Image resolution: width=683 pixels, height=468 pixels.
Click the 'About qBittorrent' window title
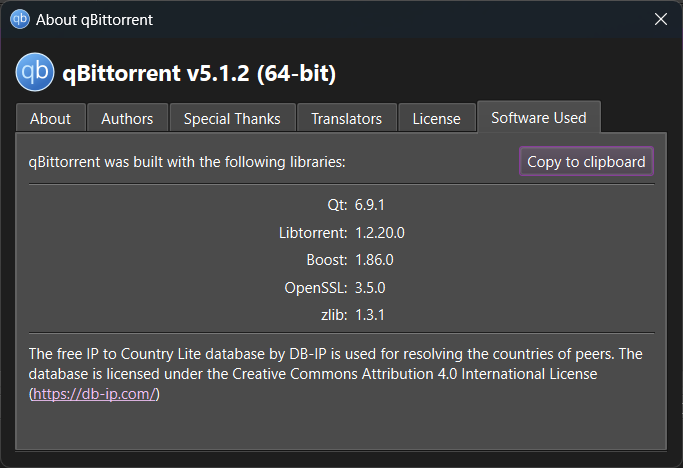pyautogui.click(x=94, y=20)
